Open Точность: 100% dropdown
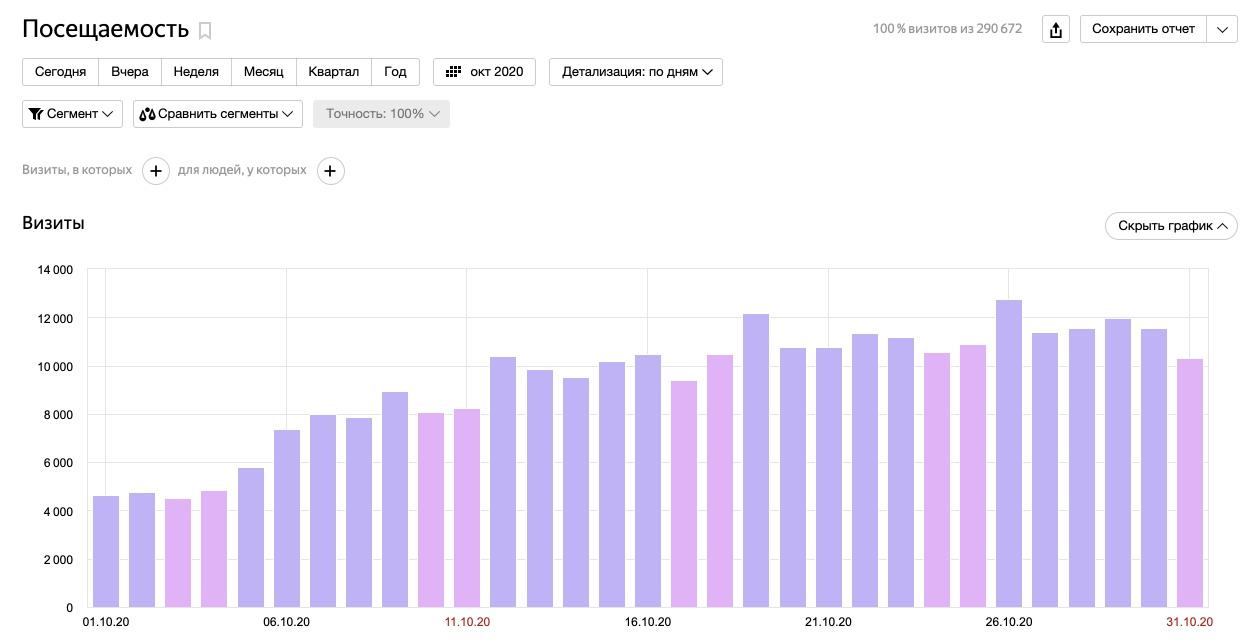This screenshot has height=642, width=1246. [x=381, y=114]
